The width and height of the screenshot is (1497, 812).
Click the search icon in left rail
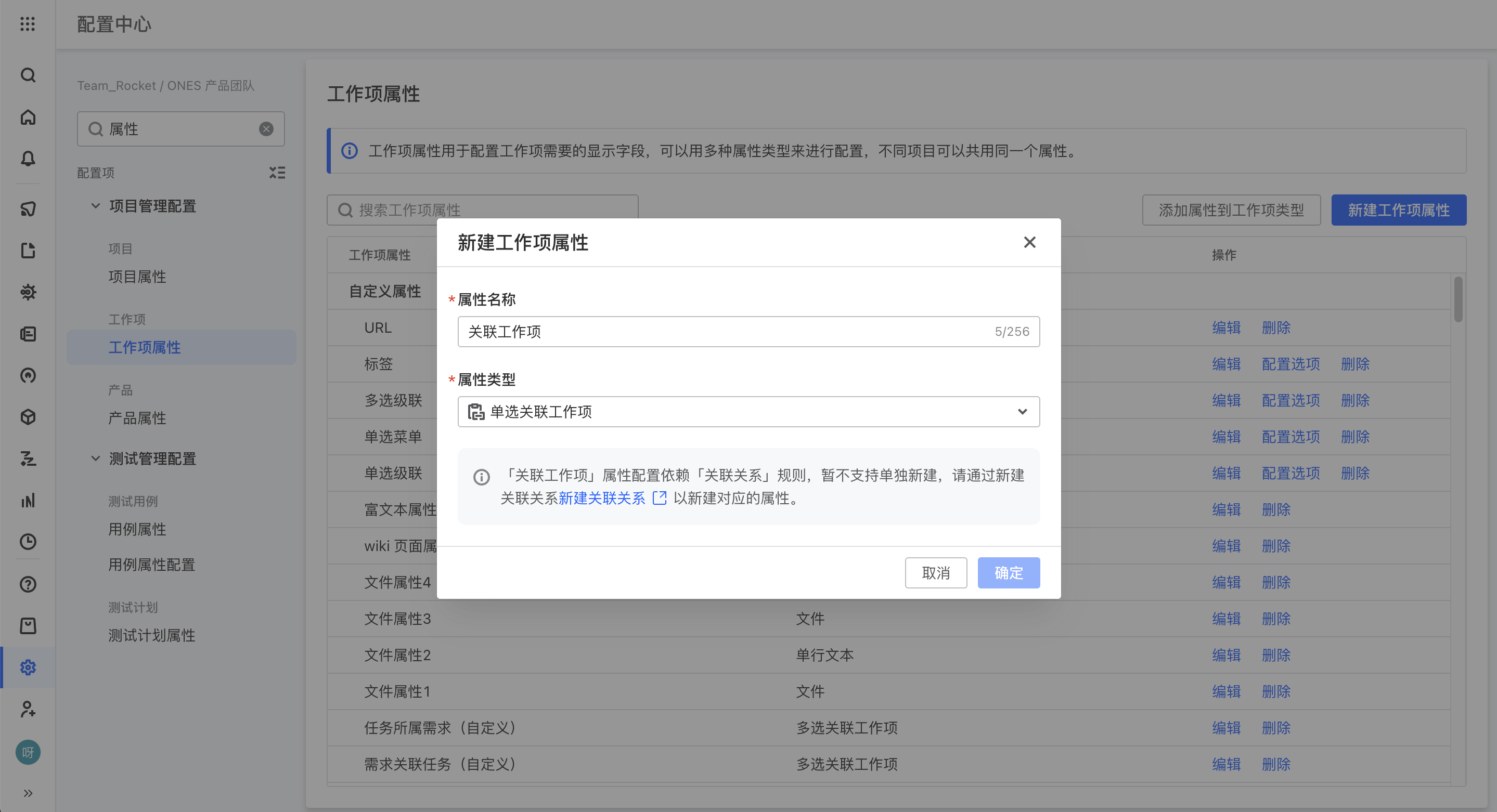tap(28, 75)
